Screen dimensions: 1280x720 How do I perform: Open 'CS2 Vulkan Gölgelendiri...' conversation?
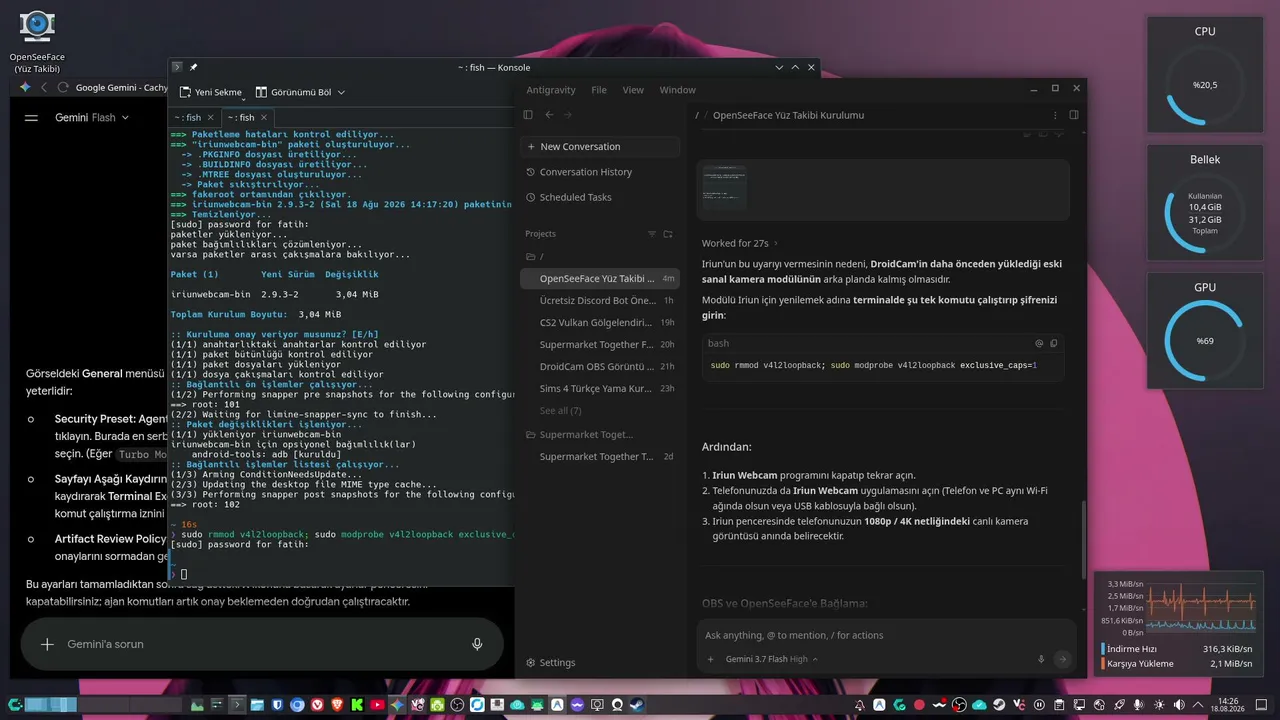point(599,322)
